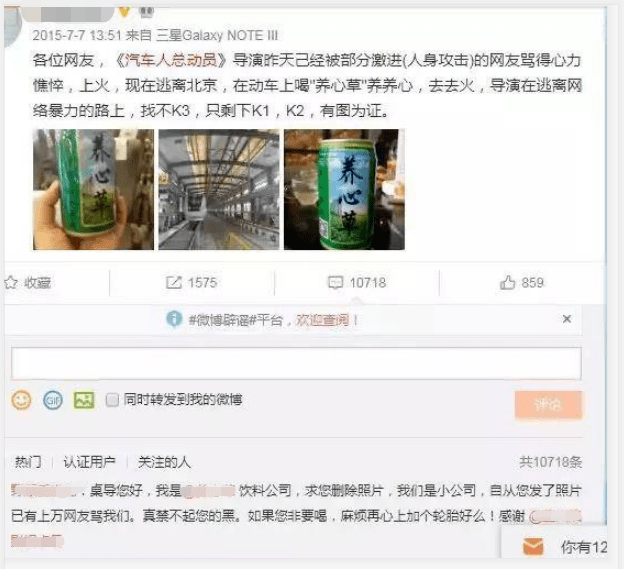Open comments via the 10718 bubble icon
Screen dimensions: 624x569
(x=335, y=283)
